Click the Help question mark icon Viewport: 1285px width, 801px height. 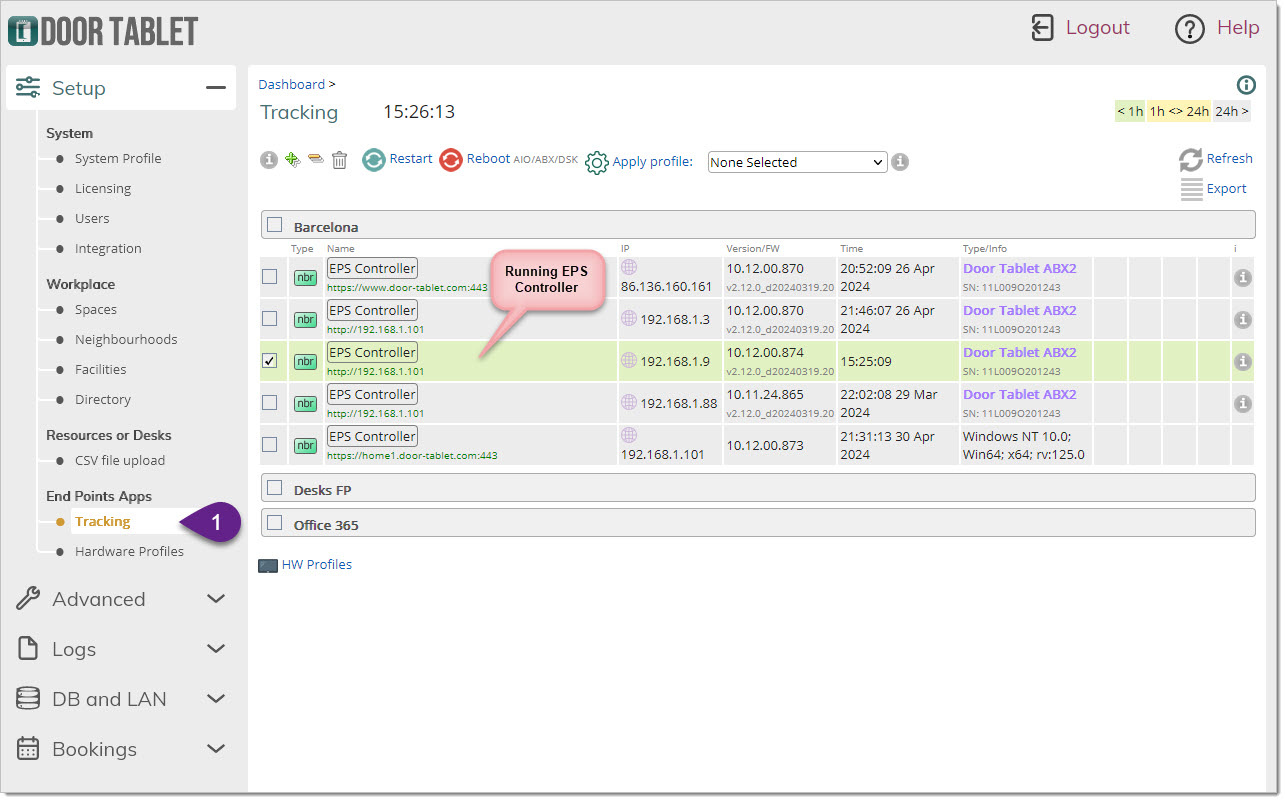[1189, 29]
